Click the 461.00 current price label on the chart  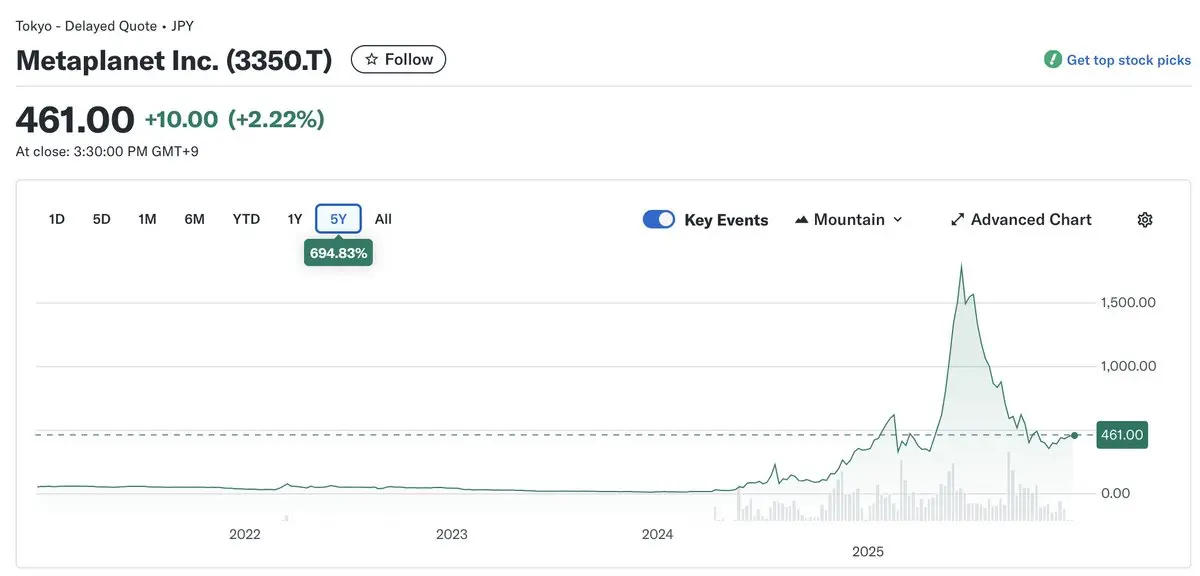coord(1121,435)
